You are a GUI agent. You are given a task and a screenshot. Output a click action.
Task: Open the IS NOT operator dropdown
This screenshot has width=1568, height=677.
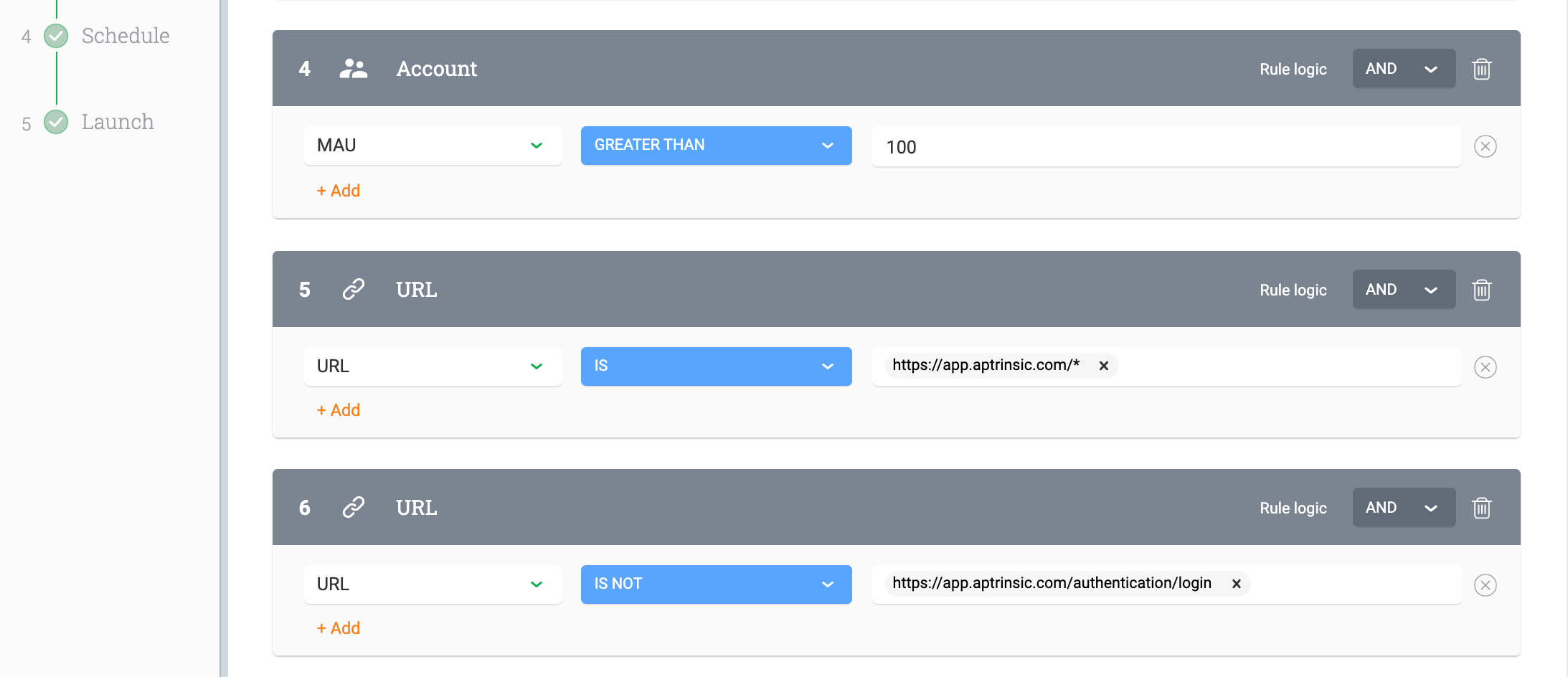[x=716, y=584]
